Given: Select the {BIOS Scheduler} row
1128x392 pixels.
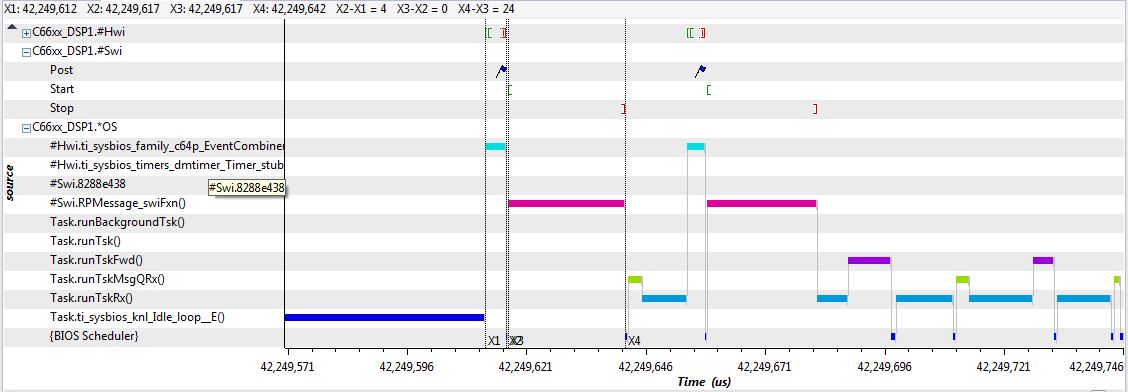Looking at the screenshot, I should click(94, 336).
